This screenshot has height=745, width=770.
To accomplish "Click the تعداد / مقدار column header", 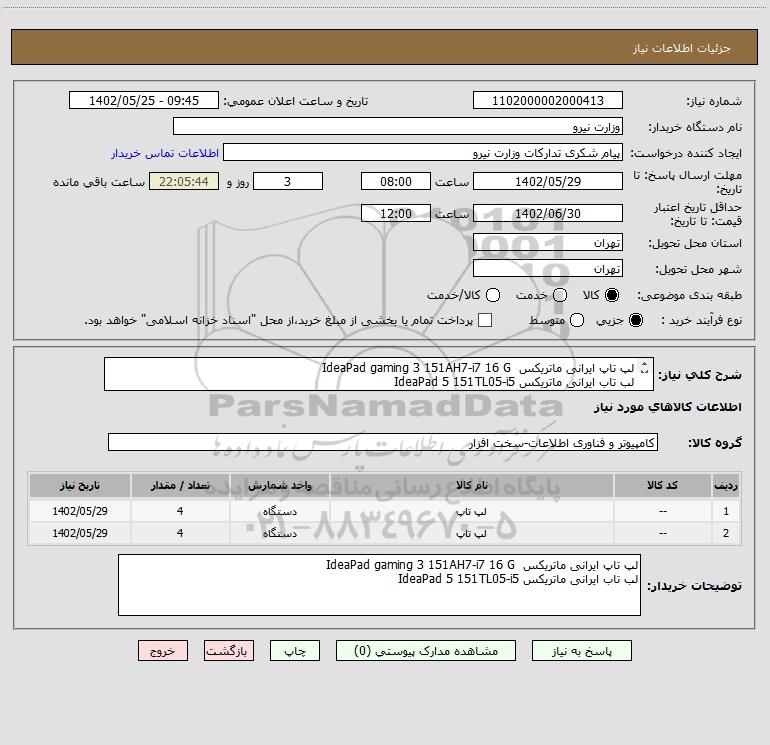I will tap(180, 486).
